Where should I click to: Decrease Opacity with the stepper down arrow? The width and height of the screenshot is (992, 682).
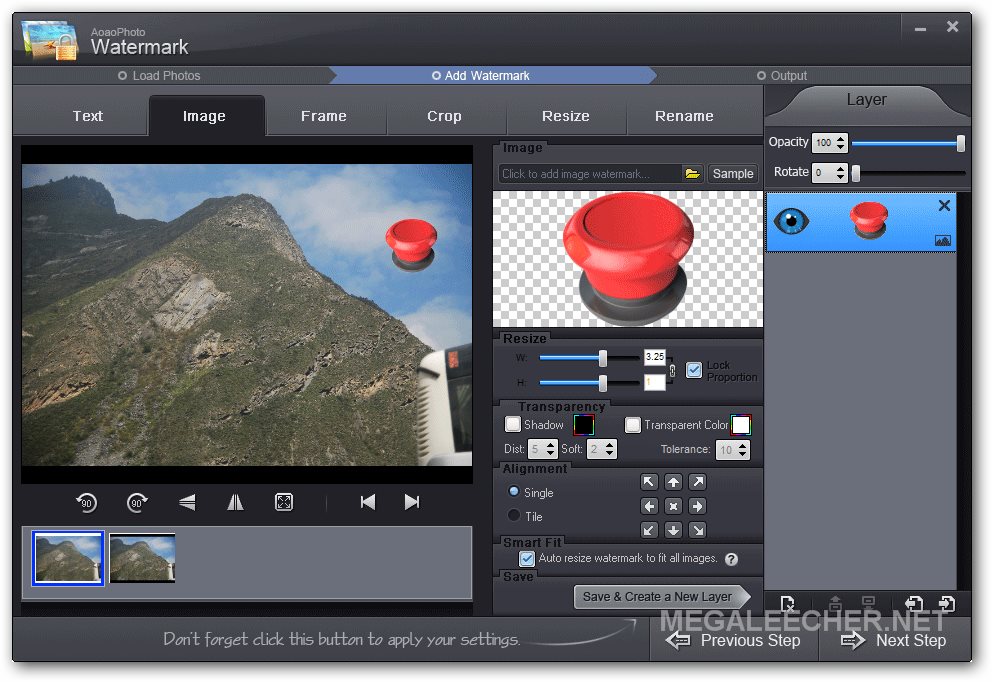(x=840, y=147)
